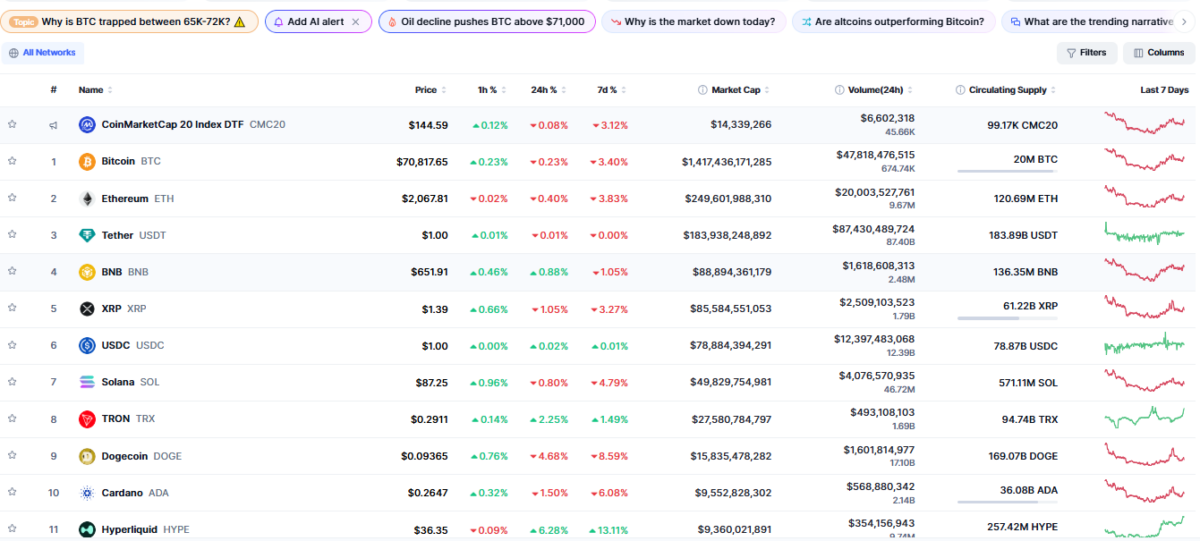Click the Market Cap info icon
Image resolution: width=1200 pixels, height=541 pixels.
702,90
